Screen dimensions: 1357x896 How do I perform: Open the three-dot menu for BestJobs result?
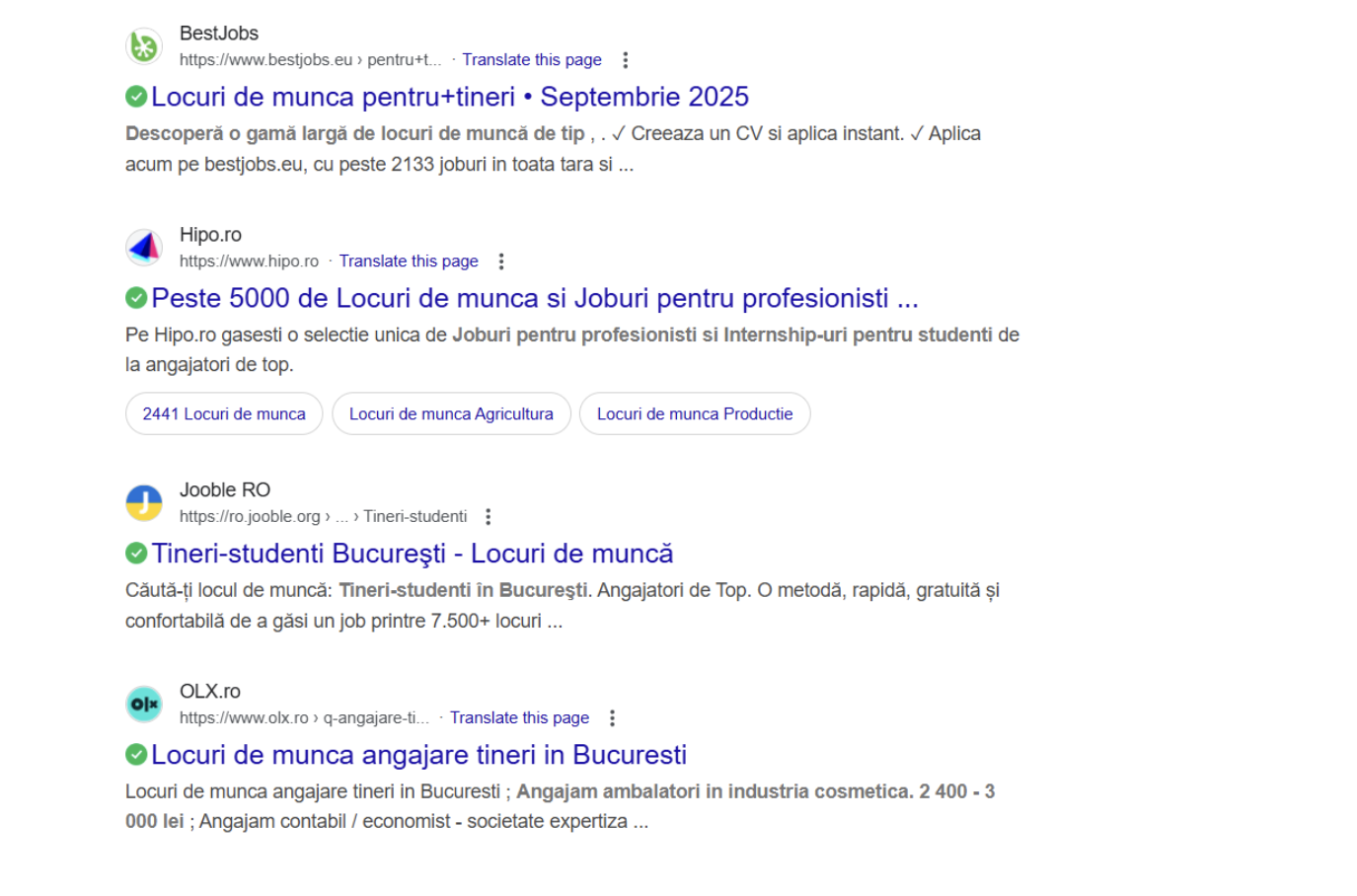pos(625,60)
